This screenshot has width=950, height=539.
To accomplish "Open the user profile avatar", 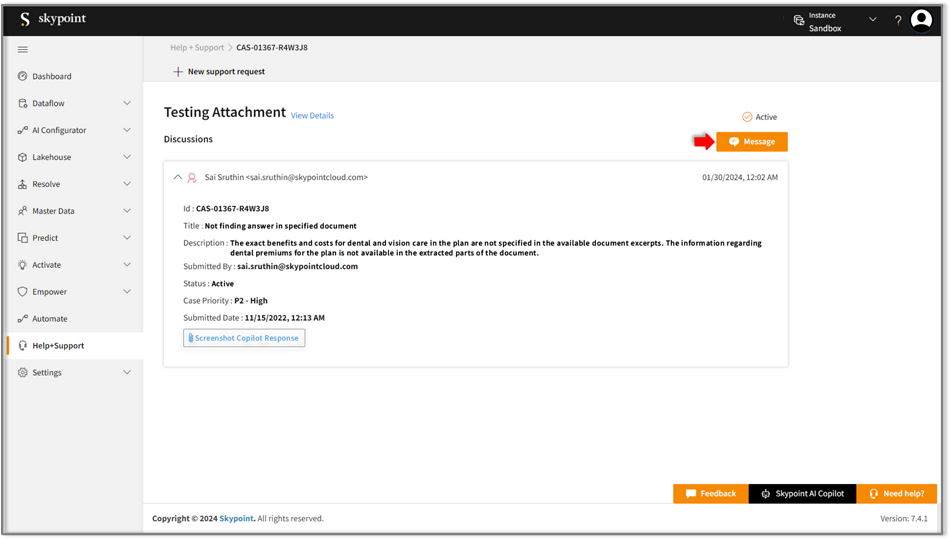I will click(x=922, y=20).
